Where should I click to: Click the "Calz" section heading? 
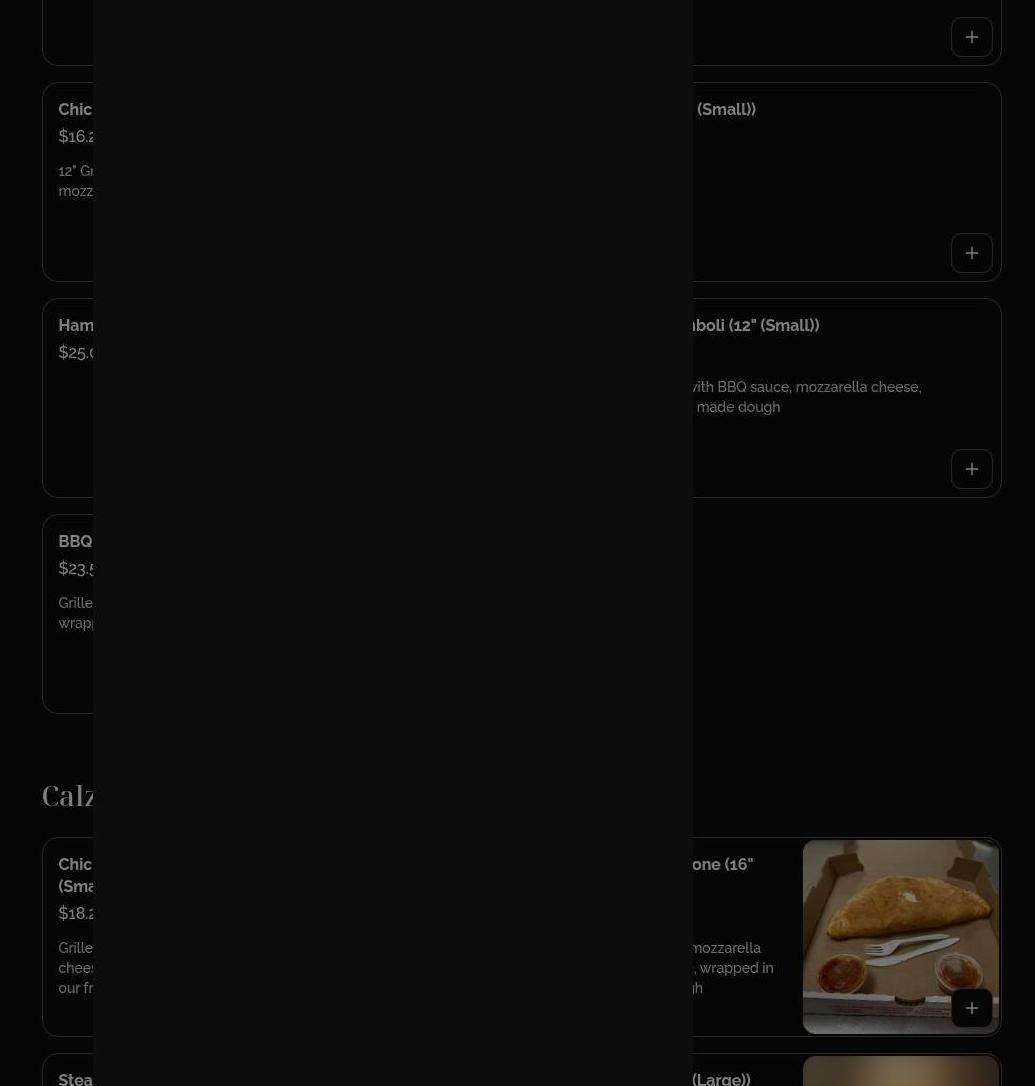[x=67, y=795]
